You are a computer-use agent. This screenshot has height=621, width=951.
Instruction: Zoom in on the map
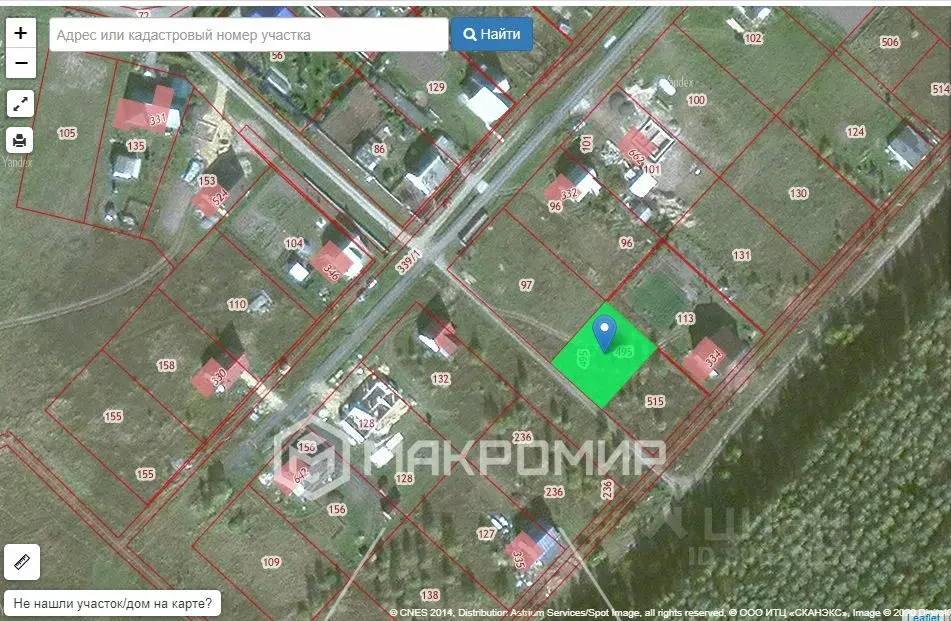21,33
